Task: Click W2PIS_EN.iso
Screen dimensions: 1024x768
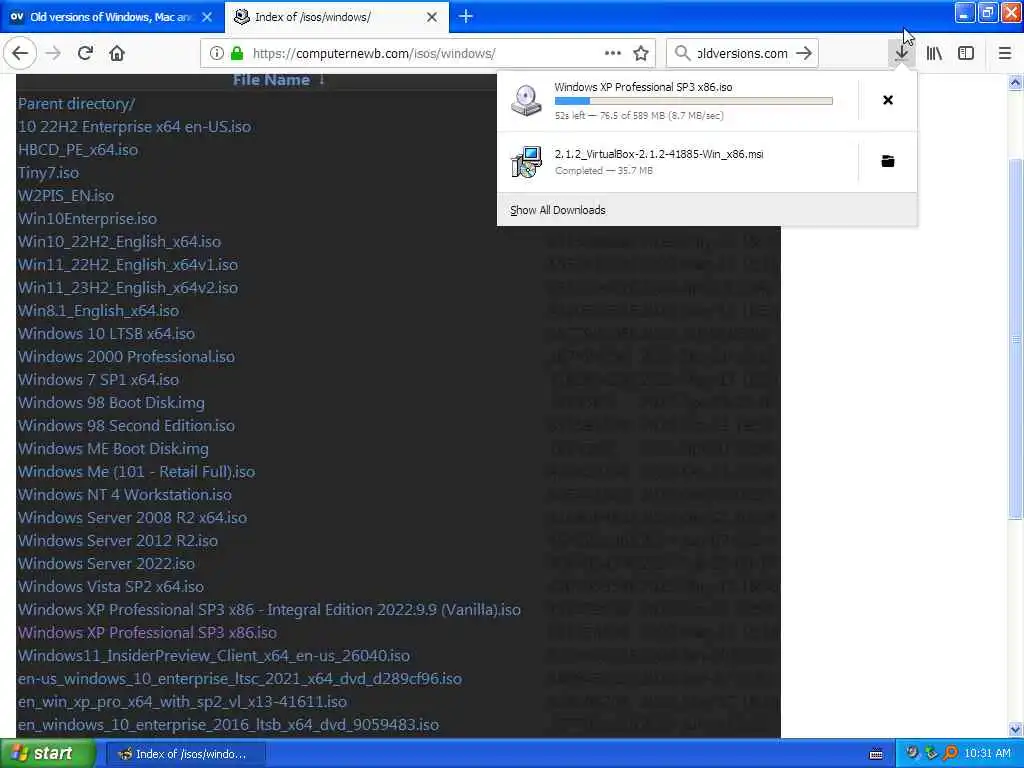Action: click(66, 196)
